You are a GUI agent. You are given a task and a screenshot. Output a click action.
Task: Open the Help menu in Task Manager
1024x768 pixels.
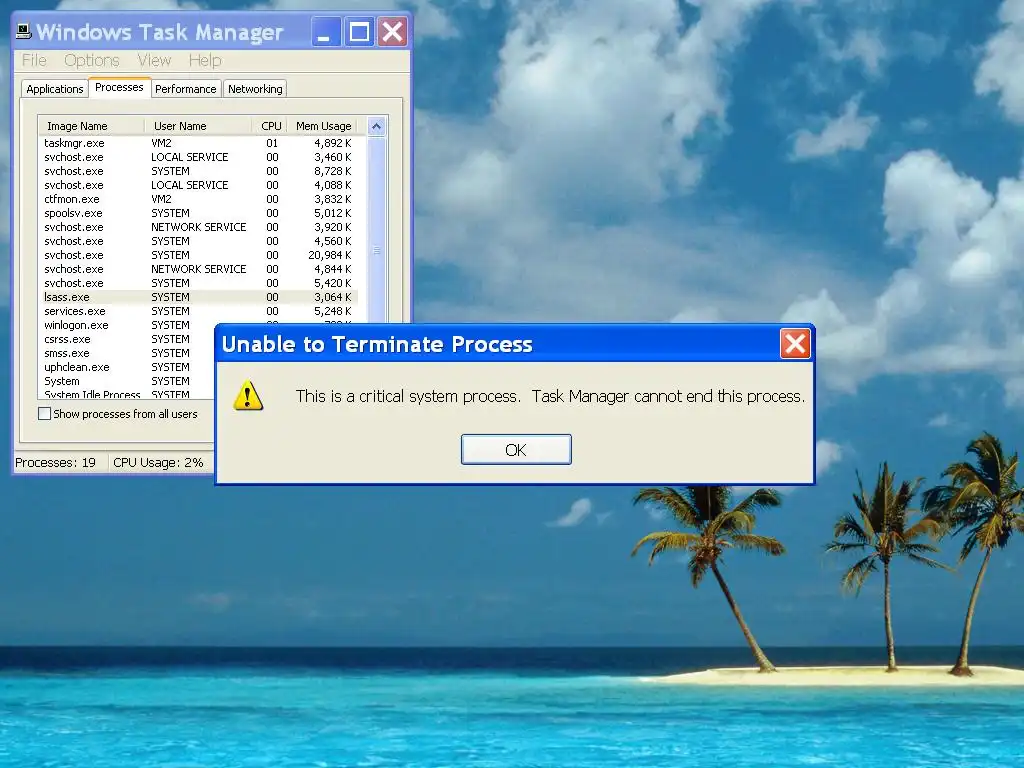pos(205,60)
